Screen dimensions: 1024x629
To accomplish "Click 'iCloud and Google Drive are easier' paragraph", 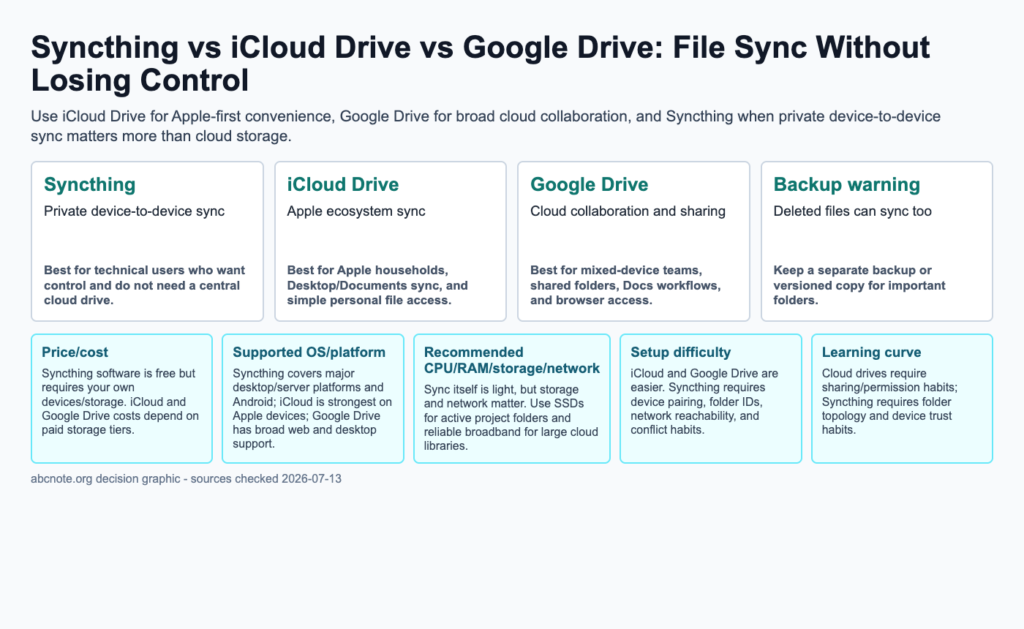I will tap(704, 401).
